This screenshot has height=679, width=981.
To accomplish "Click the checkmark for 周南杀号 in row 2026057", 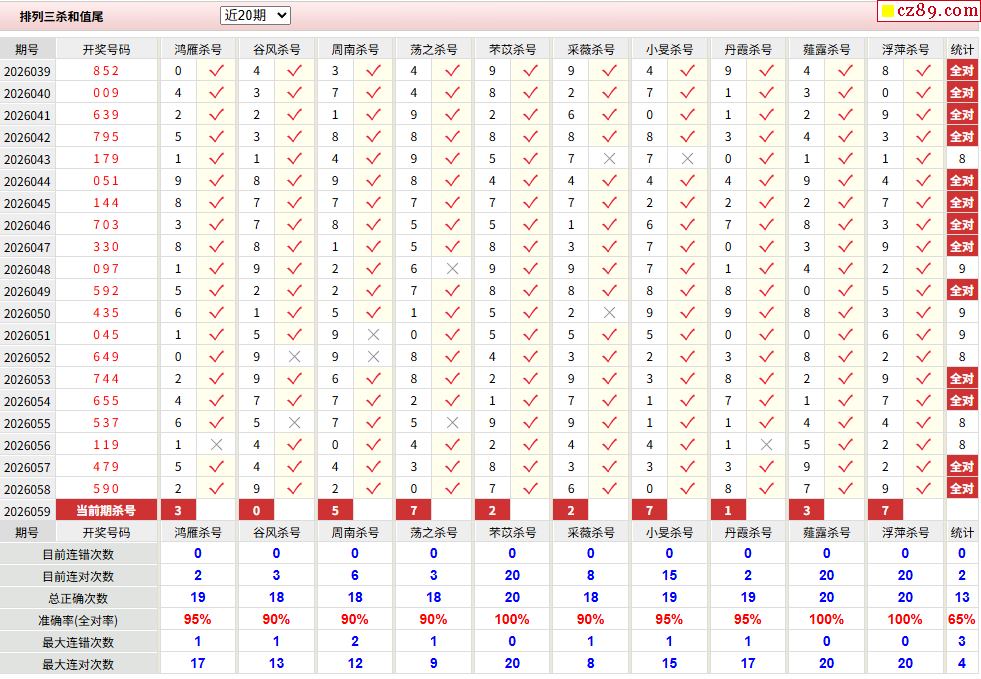I will coord(374,467).
